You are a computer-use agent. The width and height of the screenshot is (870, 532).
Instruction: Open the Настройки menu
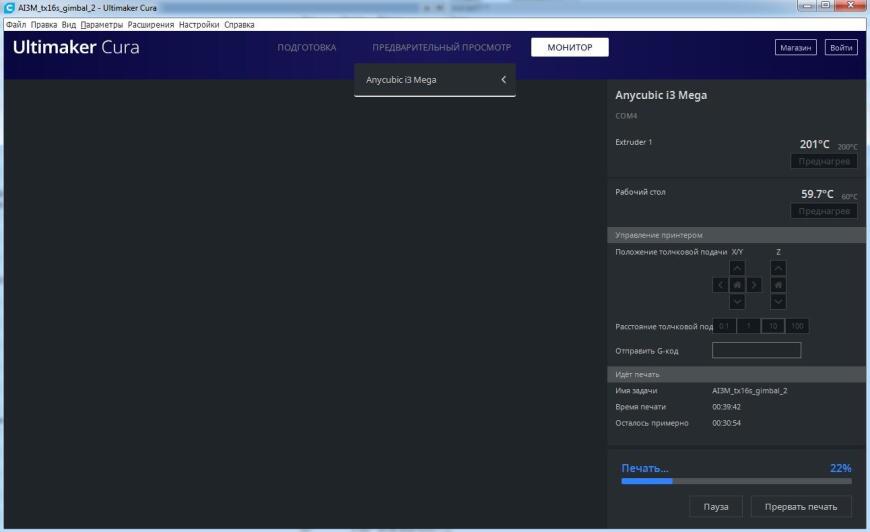(x=199, y=24)
